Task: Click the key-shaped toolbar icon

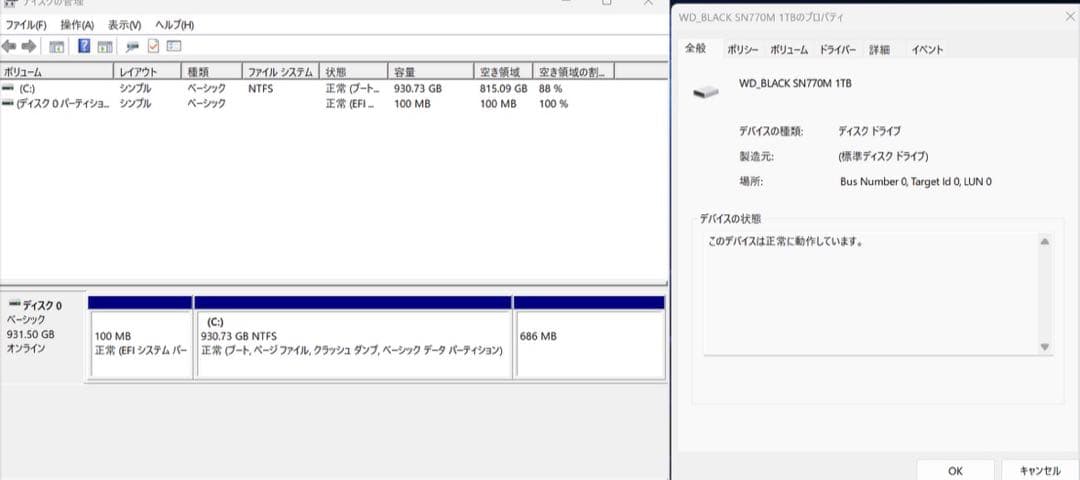Action: click(132, 47)
